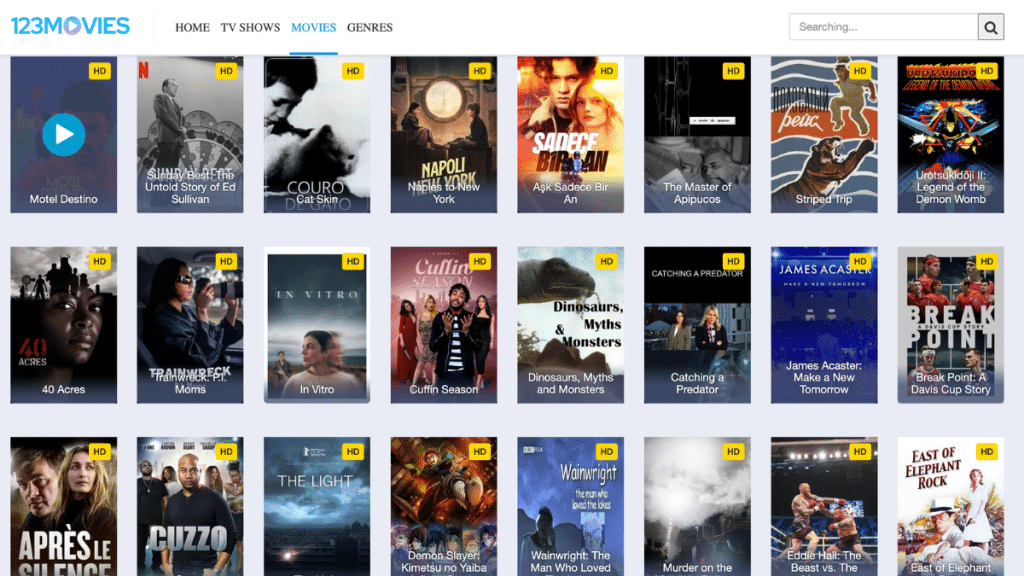
Task: Click 'Wainwright: The Man Who Loved' title
Action: point(570,562)
